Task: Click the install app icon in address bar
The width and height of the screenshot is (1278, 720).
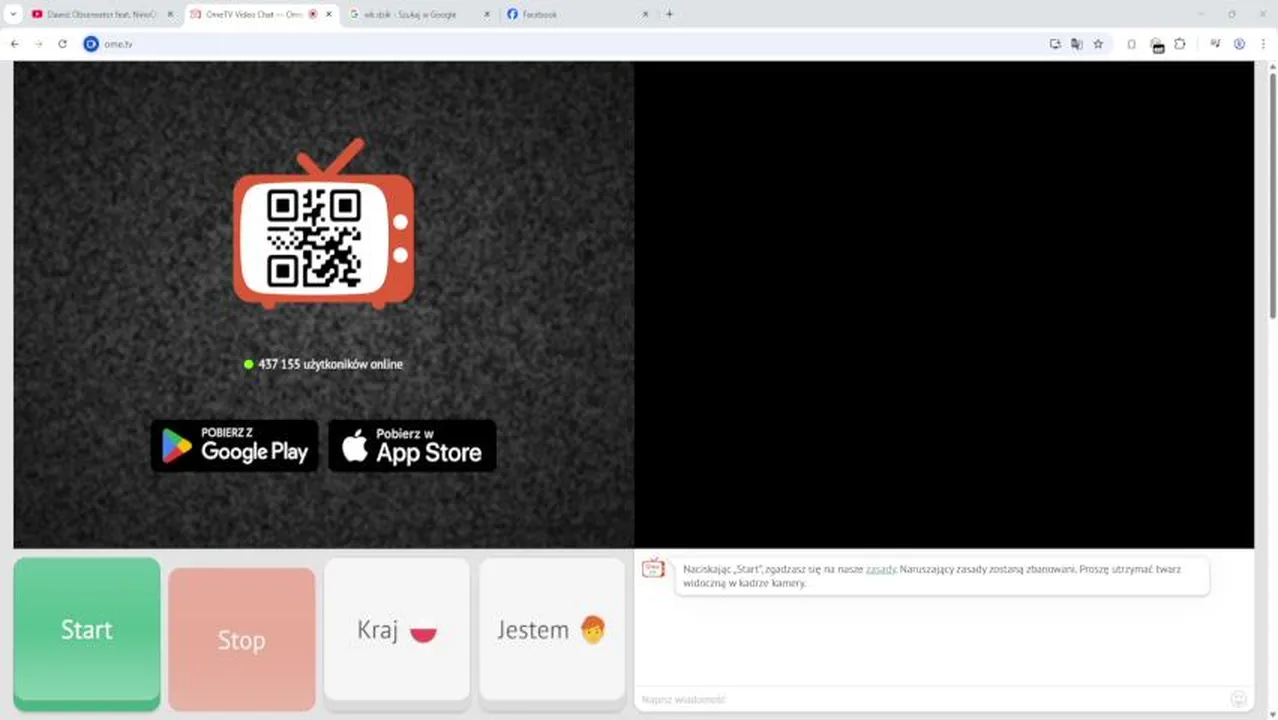Action: pyautogui.click(x=1055, y=44)
